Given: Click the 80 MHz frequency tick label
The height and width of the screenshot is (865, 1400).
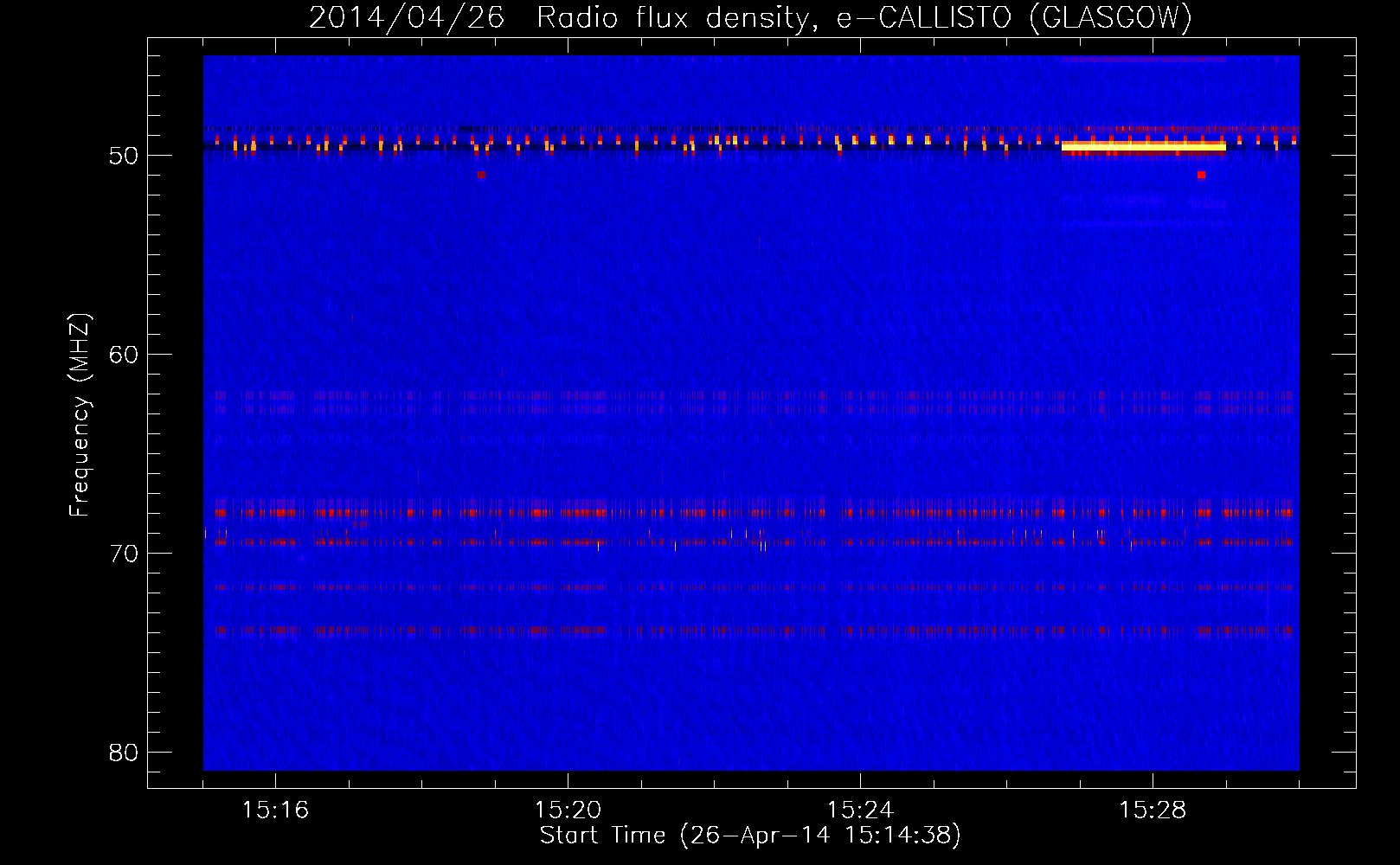Looking at the screenshot, I should [124, 753].
